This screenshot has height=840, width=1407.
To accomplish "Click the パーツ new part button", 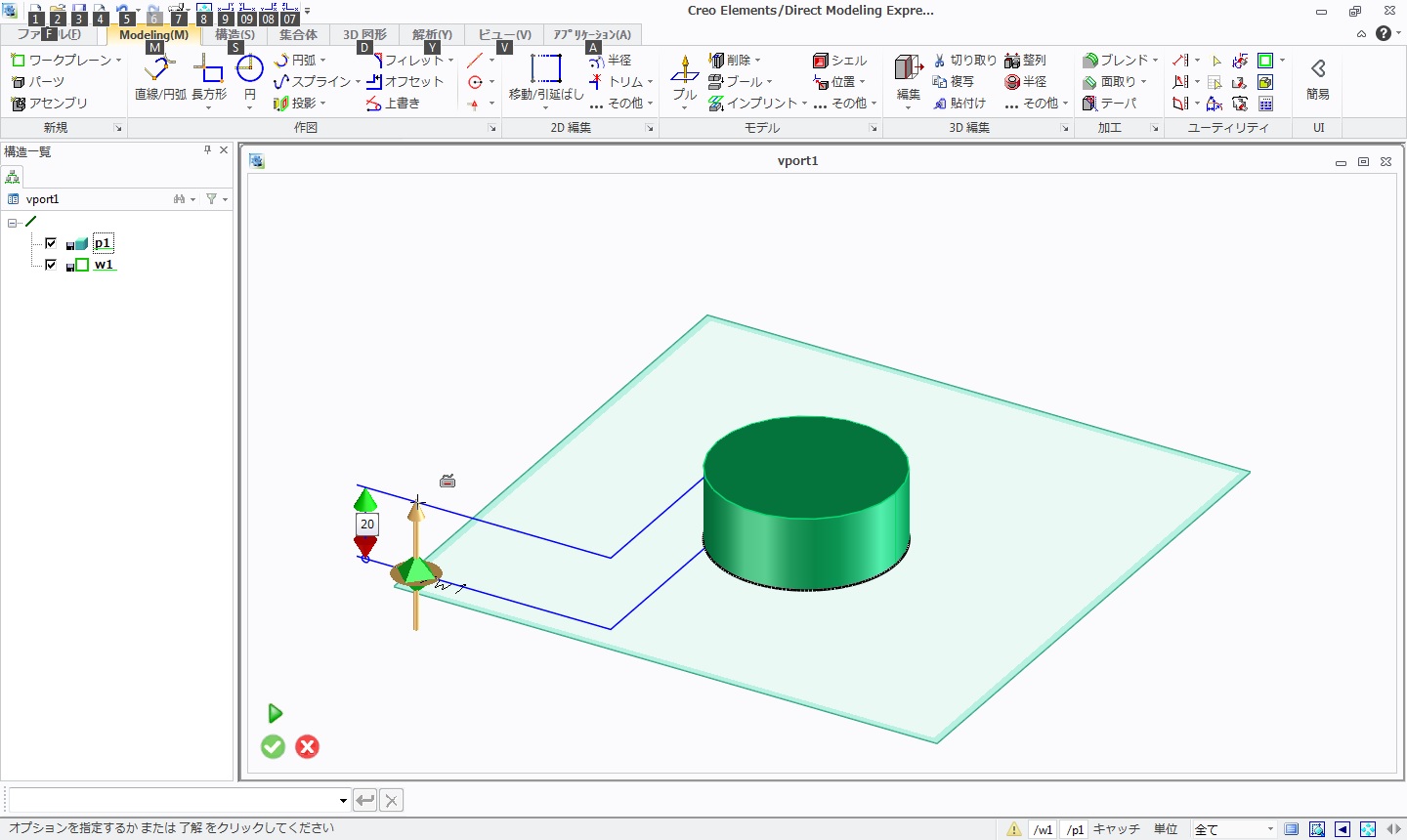I will [38, 81].
